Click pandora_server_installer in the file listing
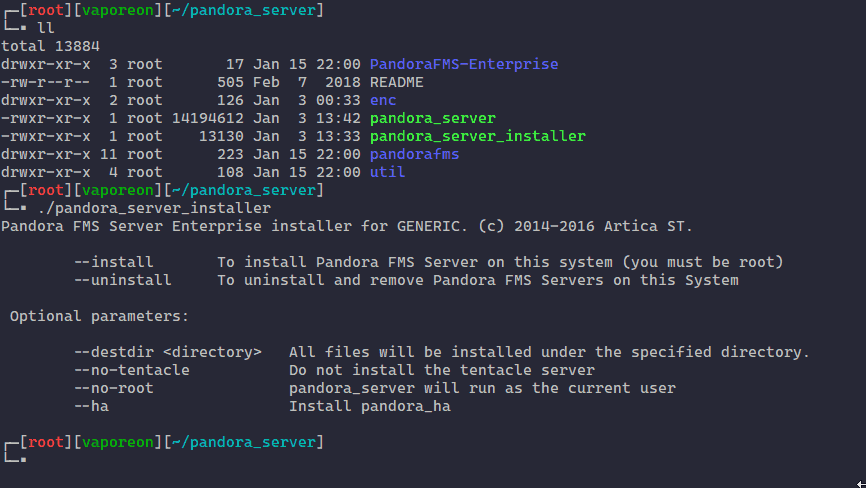 pos(478,136)
